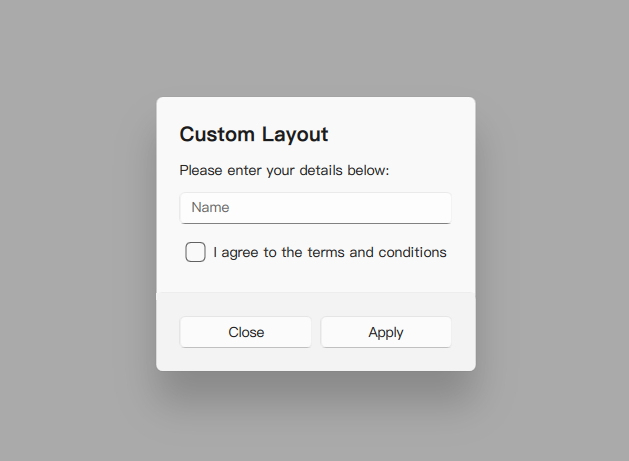Click the word 'conditions' in the checkbox label
Screen dimensions: 629x461
(x=412, y=252)
